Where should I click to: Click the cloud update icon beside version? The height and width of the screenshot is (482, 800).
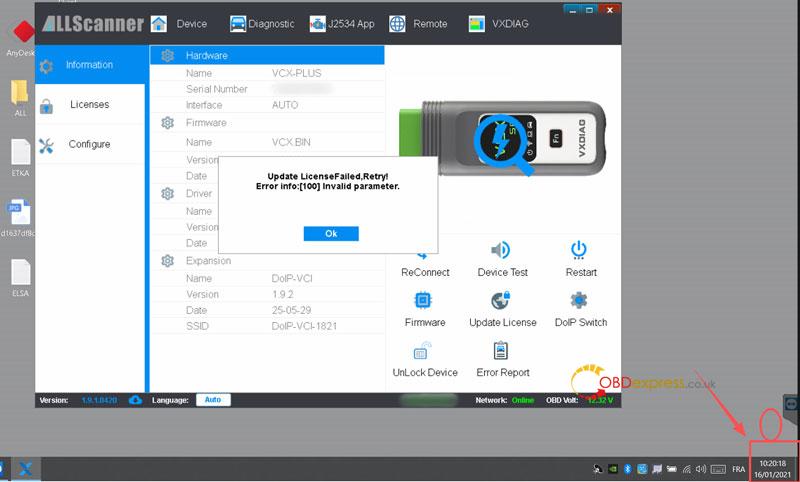click(x=135, y=400)
